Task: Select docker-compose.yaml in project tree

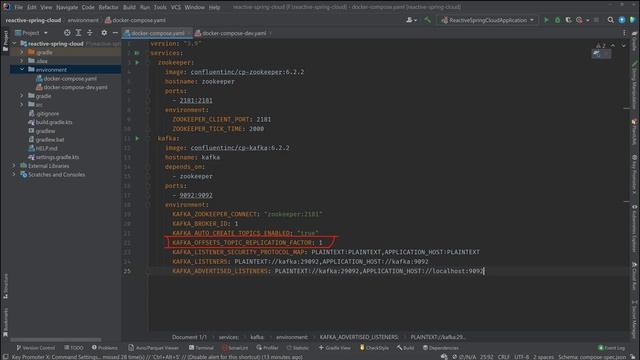Action: (x=70, y=78)
